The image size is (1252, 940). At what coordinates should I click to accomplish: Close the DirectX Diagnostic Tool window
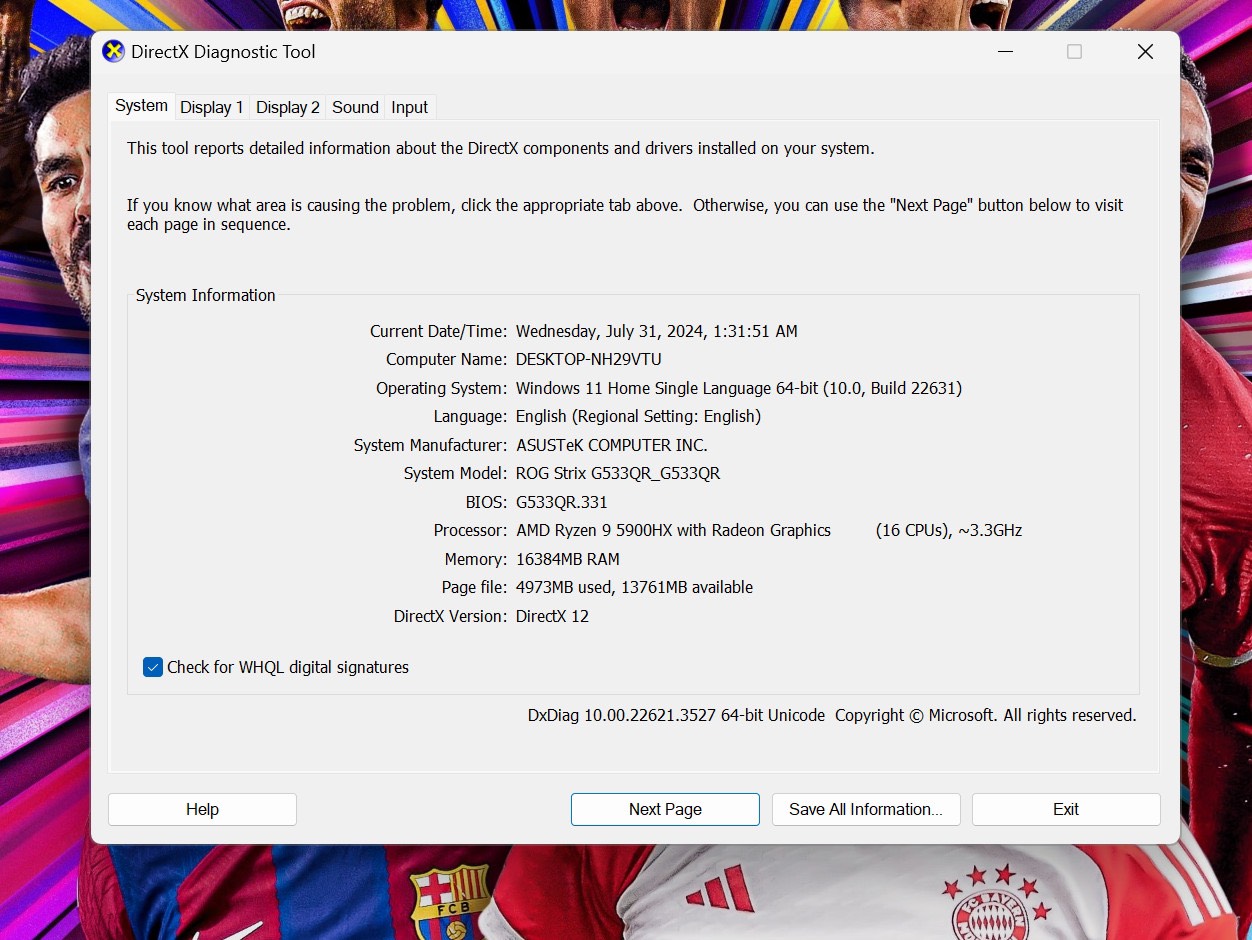point(1145,52)
